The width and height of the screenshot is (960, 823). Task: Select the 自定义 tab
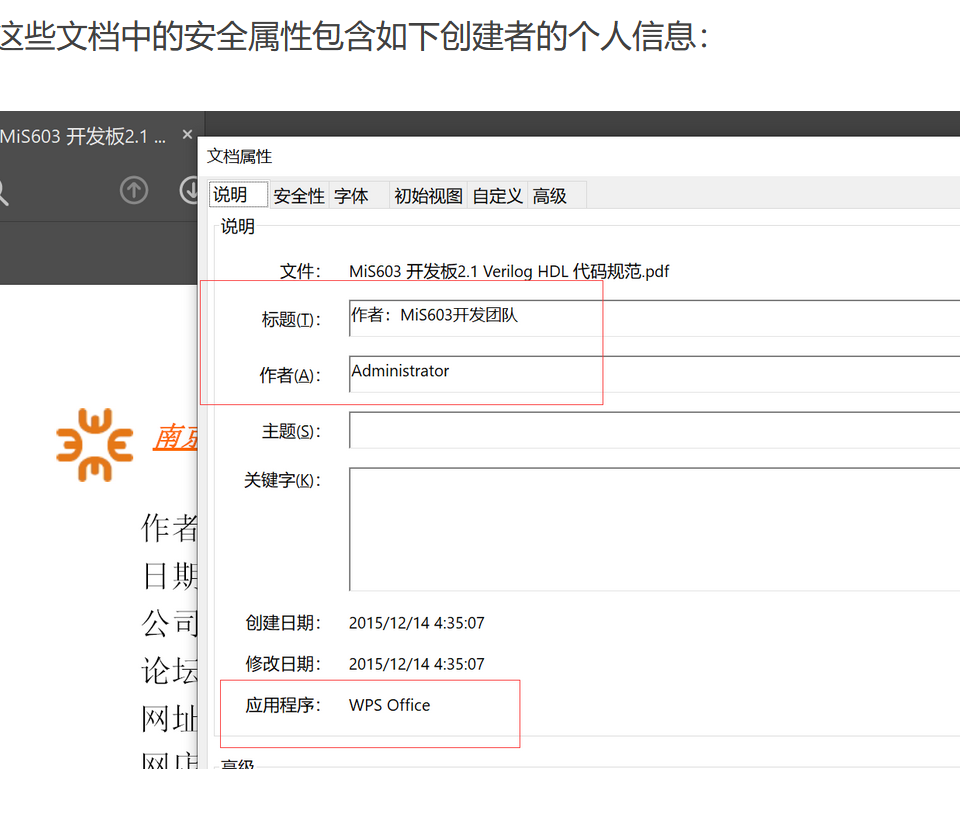pos(497,196)
